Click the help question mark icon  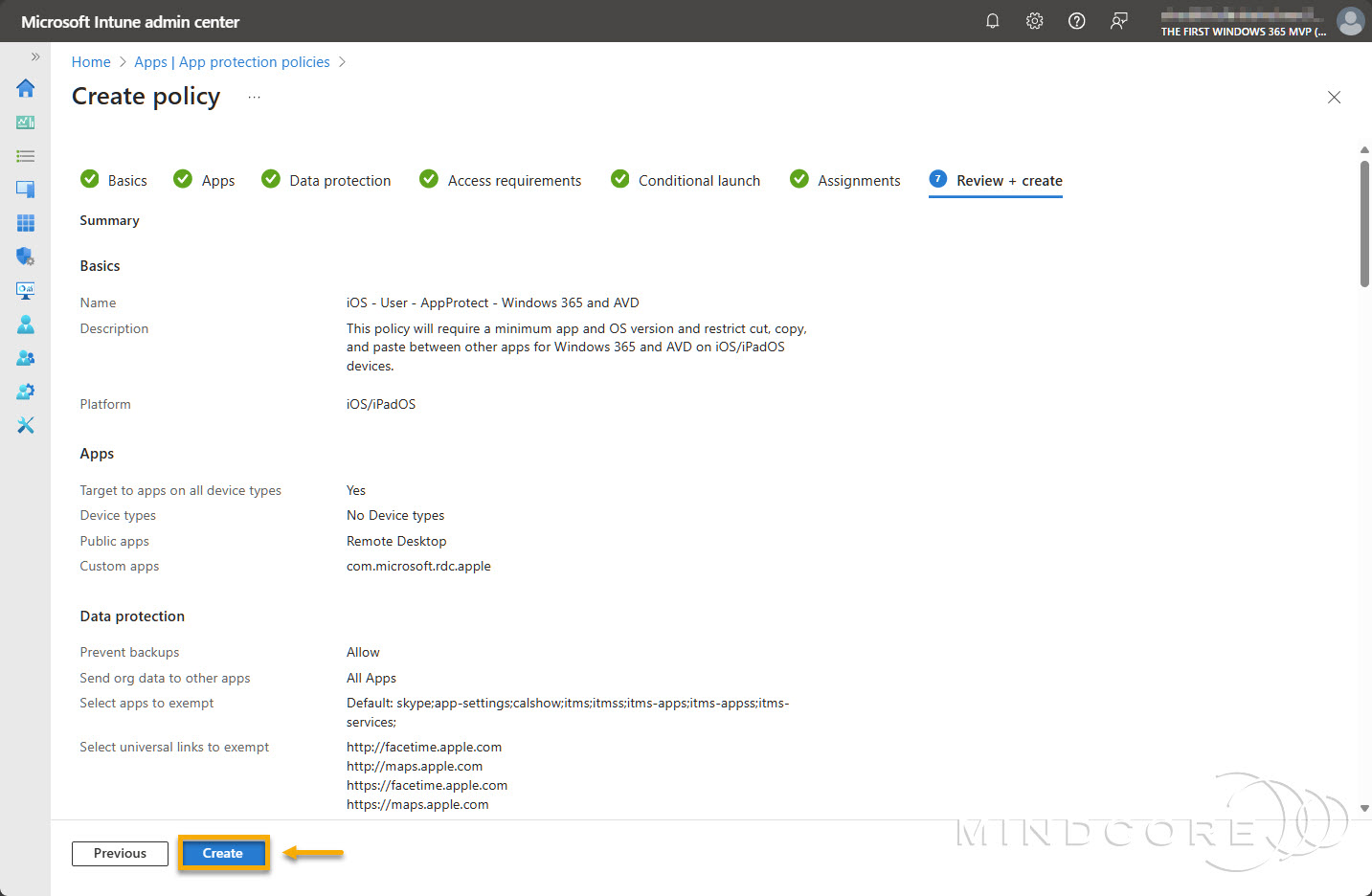coord(1076,20)
